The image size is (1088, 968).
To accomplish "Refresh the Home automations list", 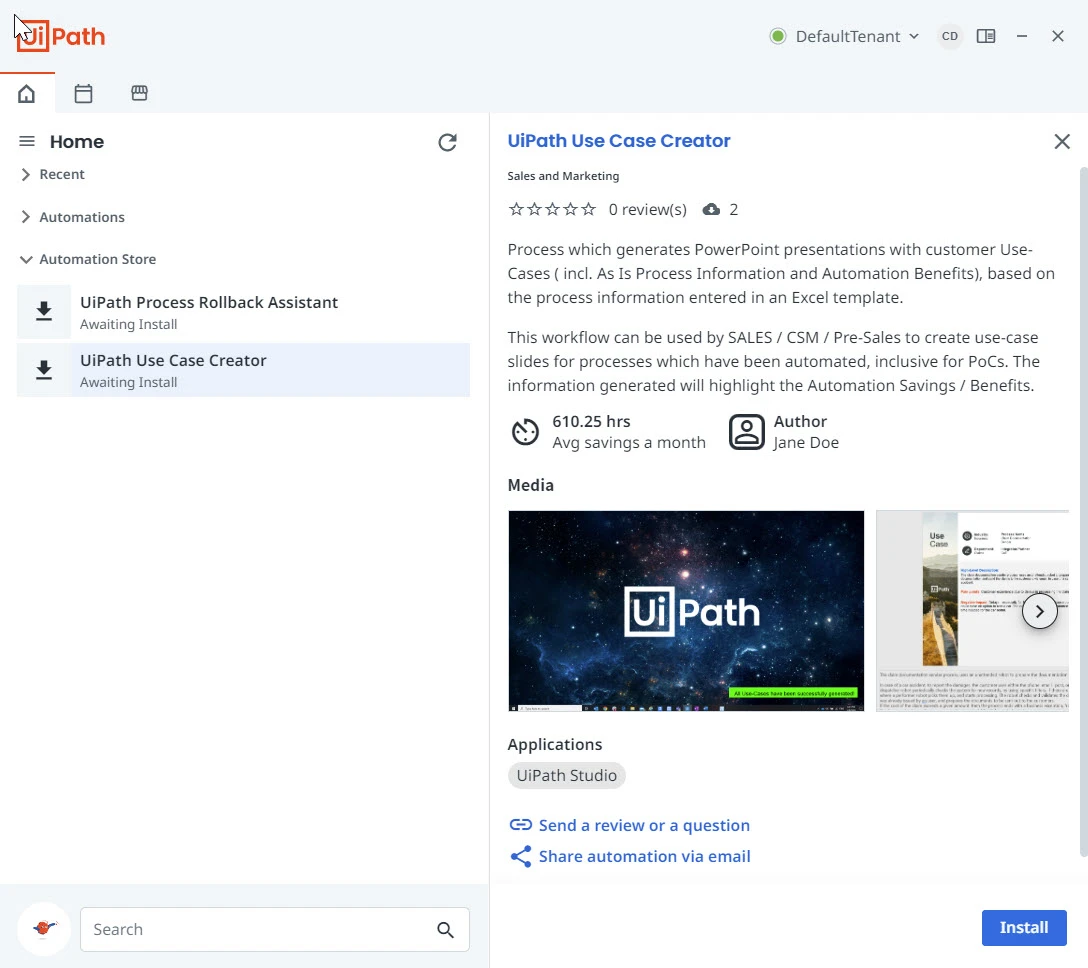I will [448, 142].
